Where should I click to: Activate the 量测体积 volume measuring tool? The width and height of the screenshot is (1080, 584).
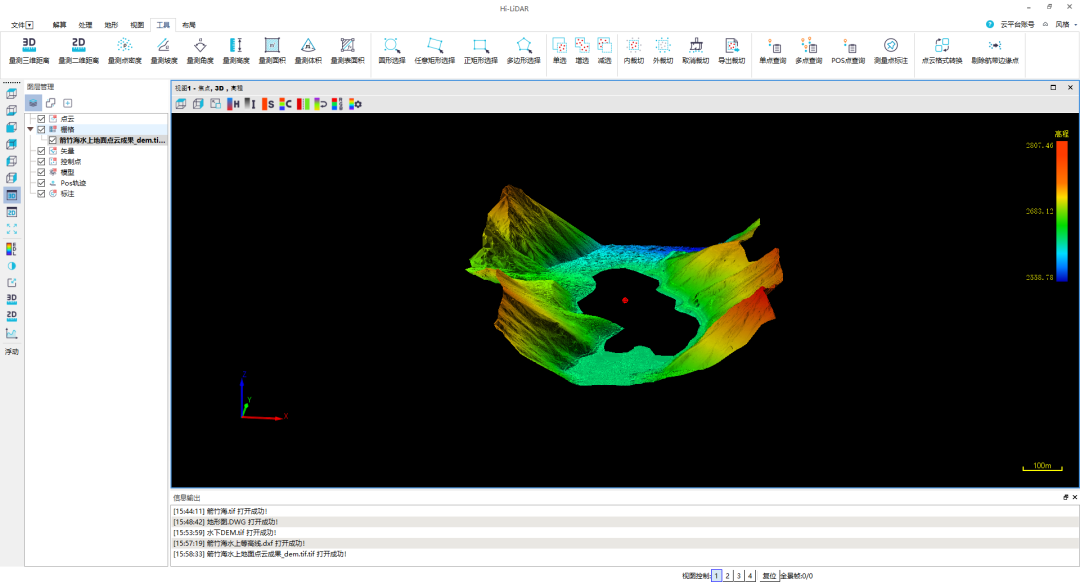308,51
